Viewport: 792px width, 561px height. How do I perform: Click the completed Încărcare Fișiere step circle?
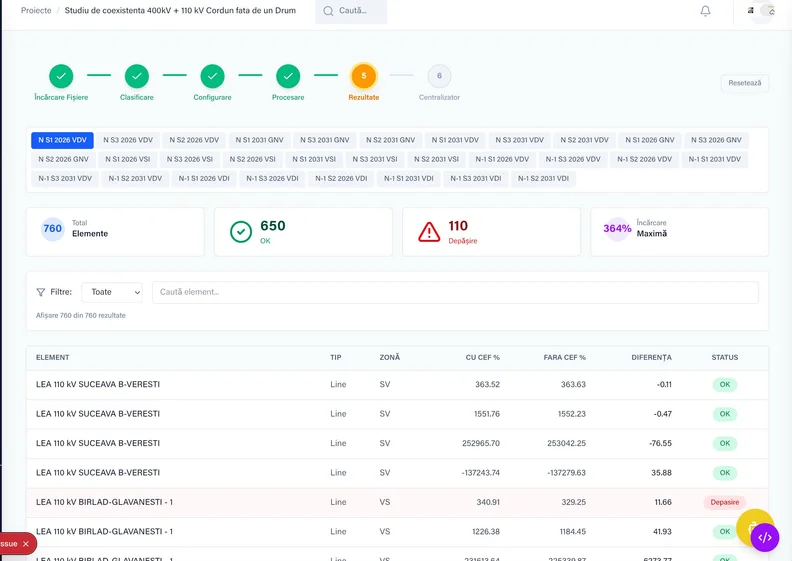coord(61,76)
